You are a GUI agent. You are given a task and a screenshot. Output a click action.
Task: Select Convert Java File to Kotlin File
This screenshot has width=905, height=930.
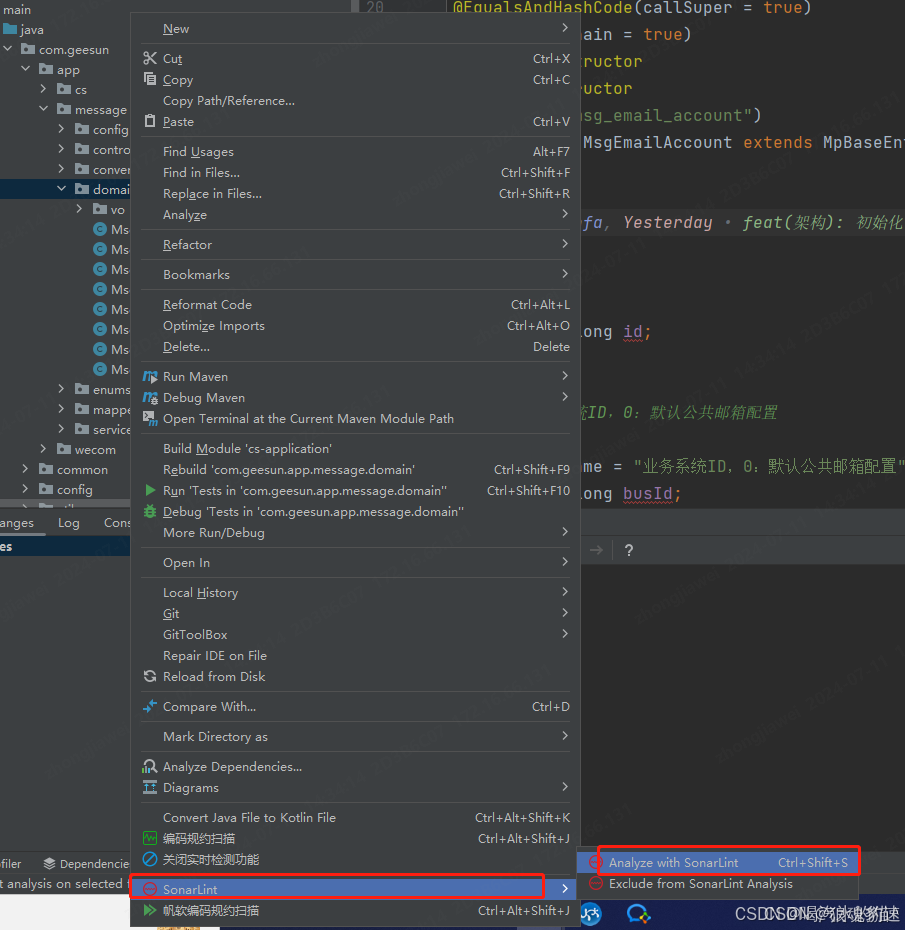pos(355,817)
